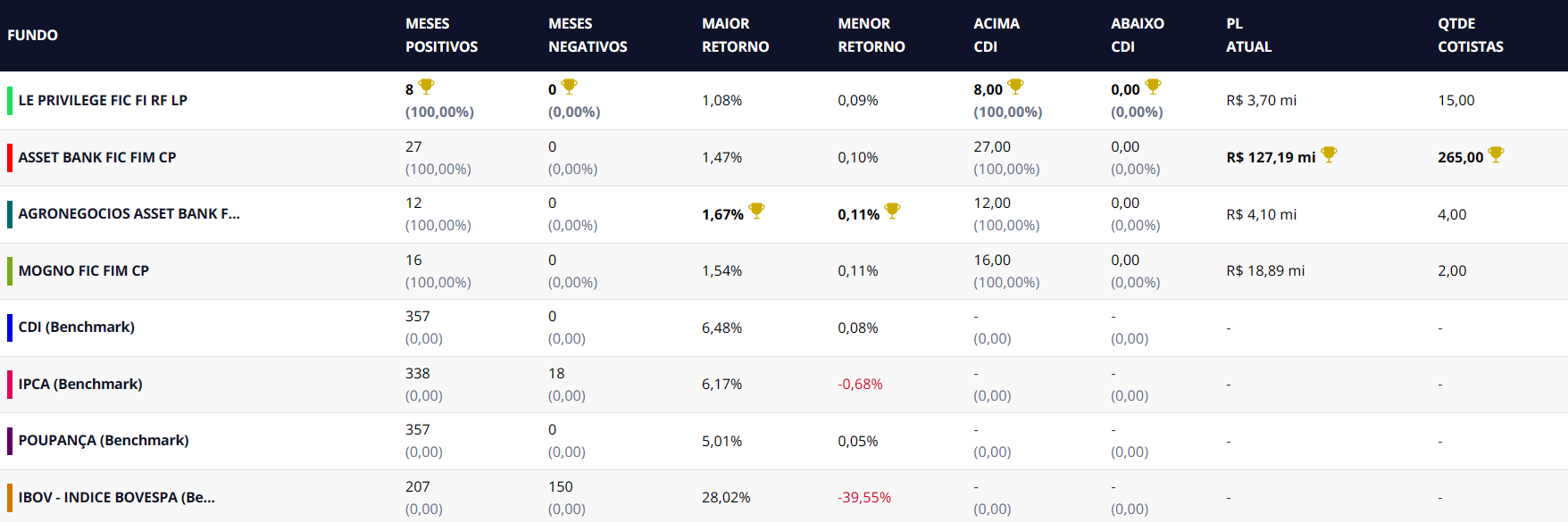Sort by PL Atual column header
This screenshot has width=1568, height=522.
pos(1248,35)
